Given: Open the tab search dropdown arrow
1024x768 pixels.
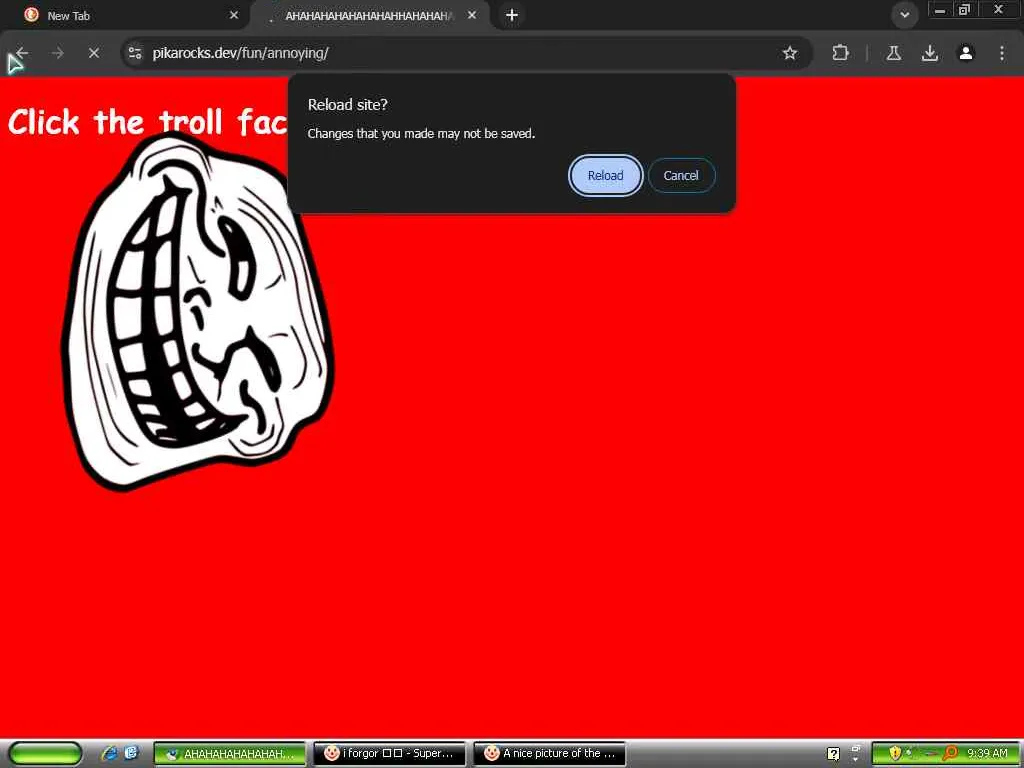Looking at the screenshot, I should pyautogui.click(x=904, y=15).
